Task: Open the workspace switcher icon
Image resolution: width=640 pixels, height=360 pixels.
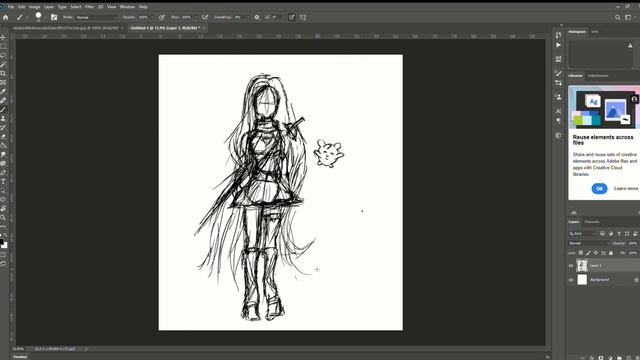Action: 629,18
